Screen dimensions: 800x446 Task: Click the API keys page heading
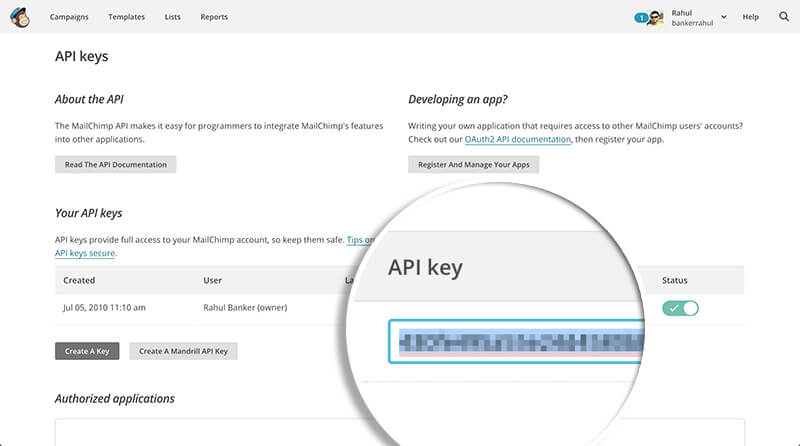coord(82,56)
